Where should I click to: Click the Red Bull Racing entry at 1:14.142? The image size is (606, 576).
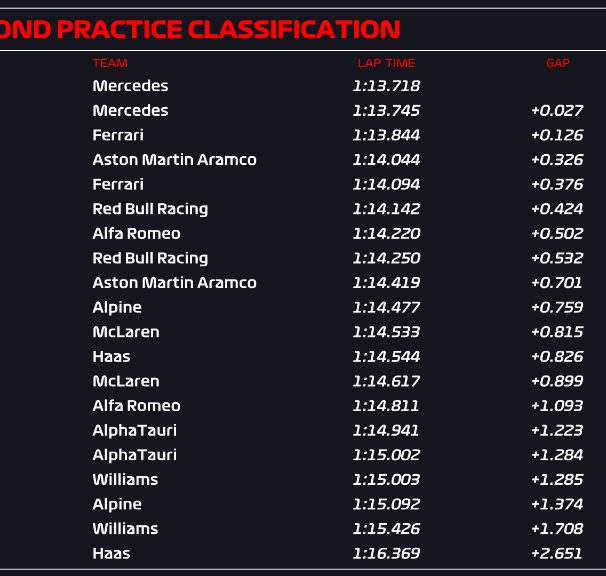(x=150, y=209)
